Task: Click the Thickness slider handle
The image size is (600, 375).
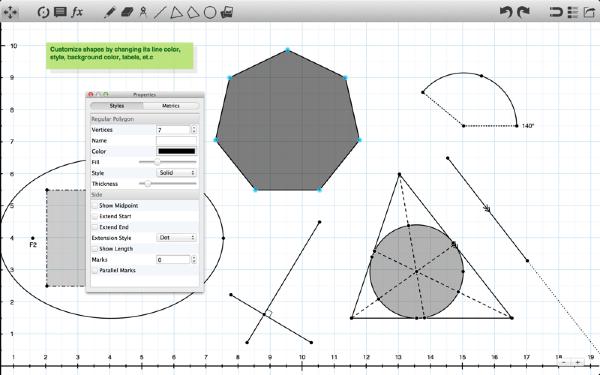Action: (x=147, y=184)
